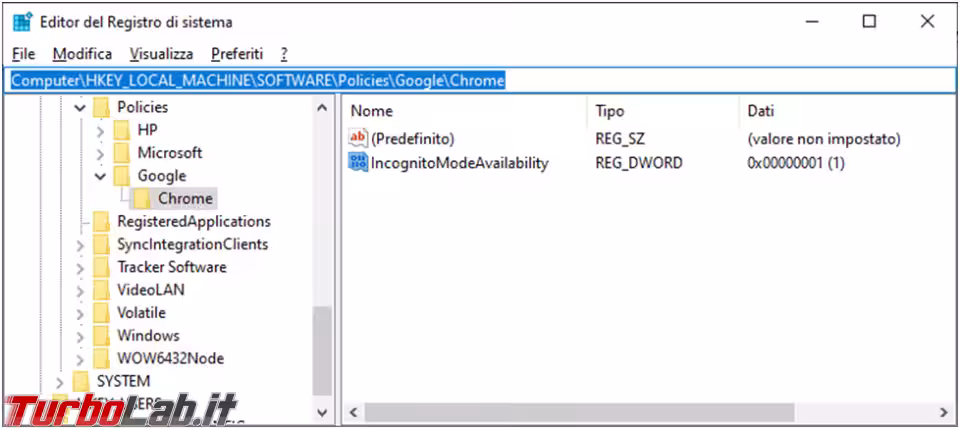
Task: Click the Registry Editor app icon in title bar
Action: click(22, 22)
